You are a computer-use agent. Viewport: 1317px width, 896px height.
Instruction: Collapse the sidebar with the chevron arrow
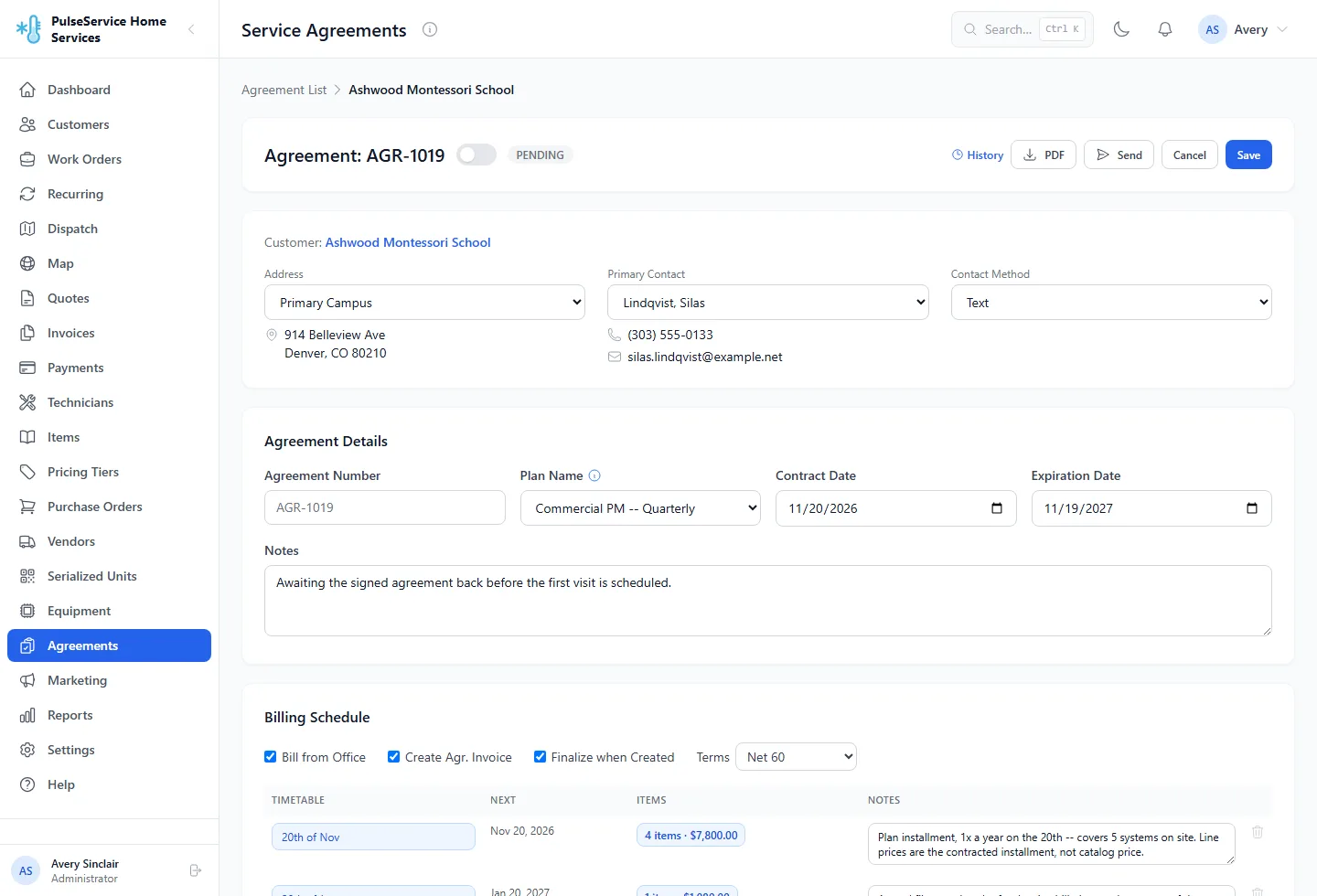[x=191, y=29]
